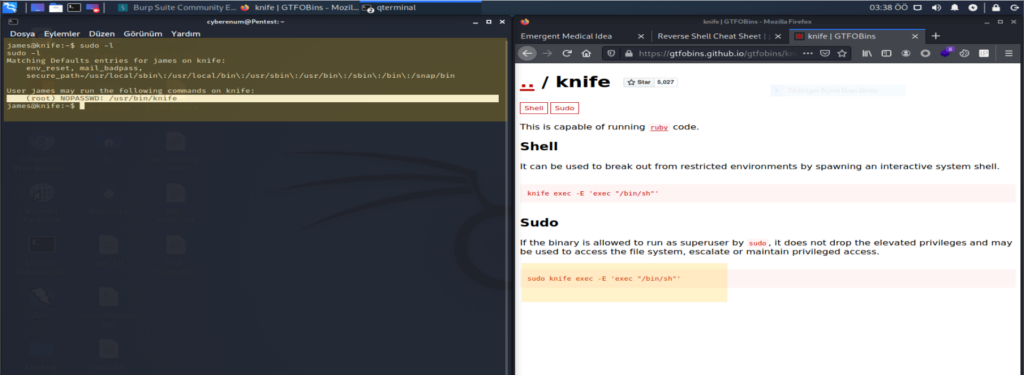Click the volume speaker icon
Viewport: 1024px width, 375px height.
coord(936,8)
